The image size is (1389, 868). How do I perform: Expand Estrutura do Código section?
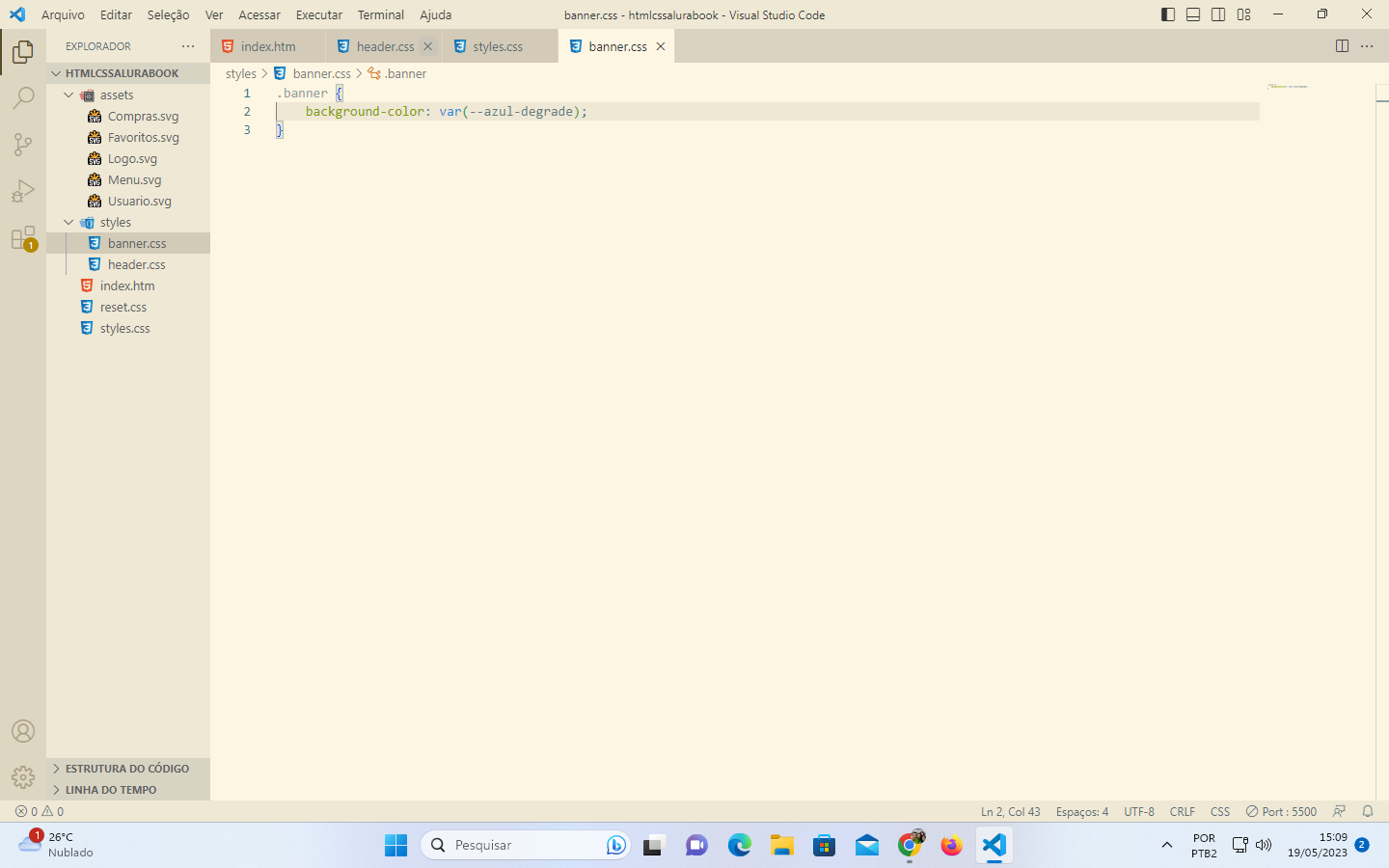coord(128,769)
